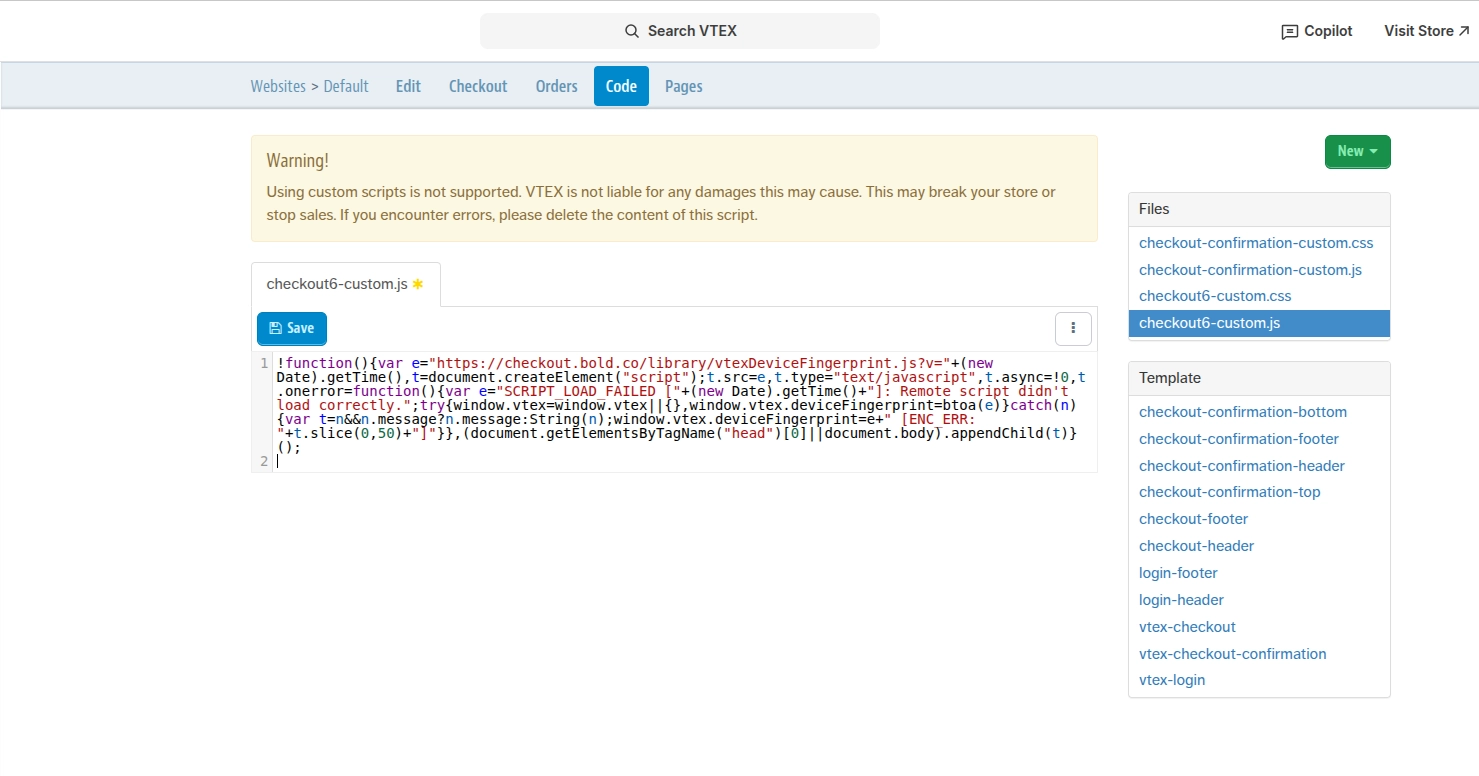This screenshot has width=1479, height=776.
Task: Go to Websites breadcrumb
Action: coord(278,86)
